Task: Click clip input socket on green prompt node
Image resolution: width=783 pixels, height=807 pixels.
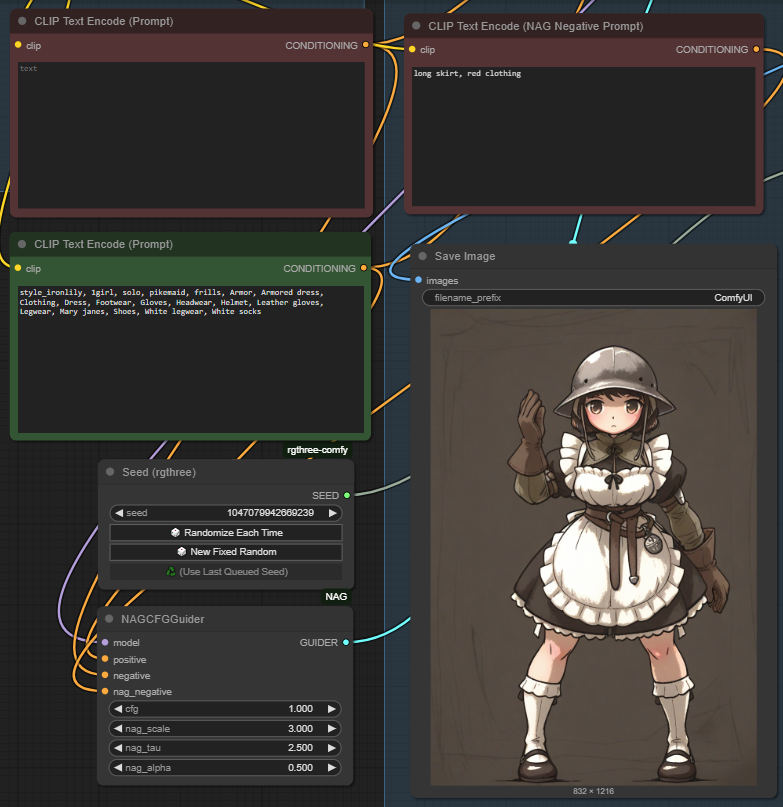Action: (18, 268)
